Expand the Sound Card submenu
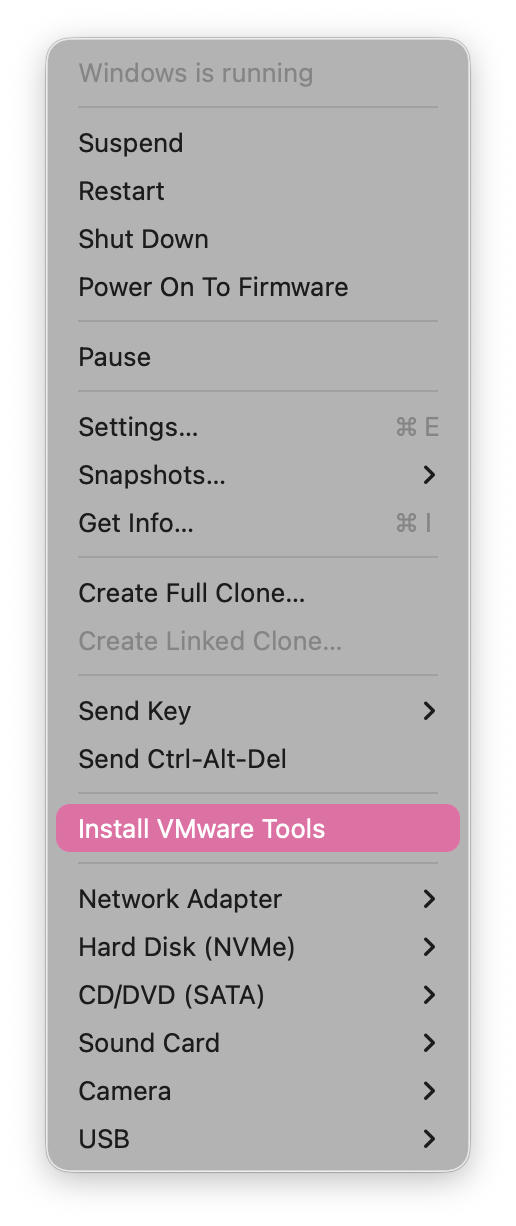Image resolution: width=516 pixels, height=1226 pixels. pyautogui.click(x=258, y=1043)
